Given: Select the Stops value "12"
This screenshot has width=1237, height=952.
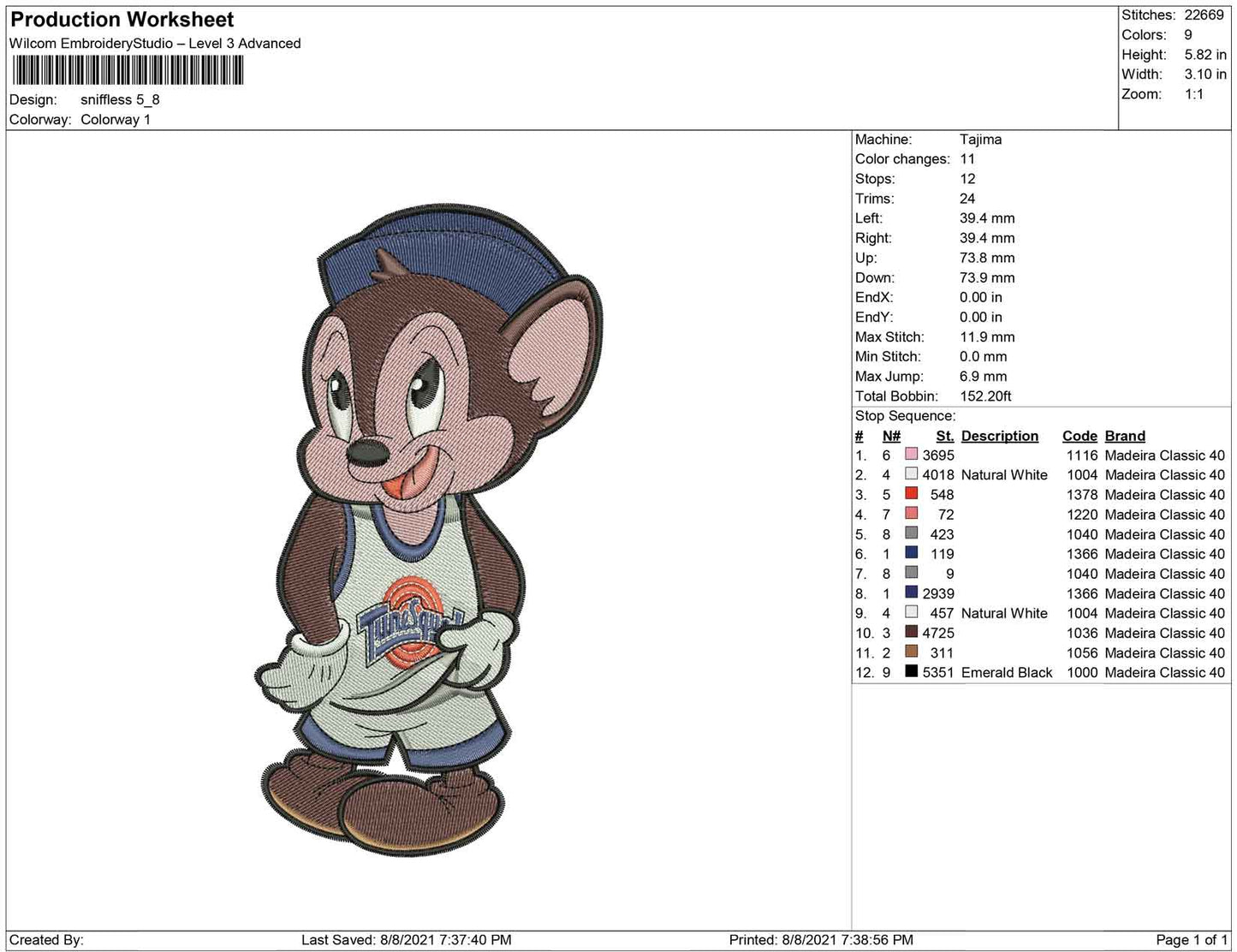Looking at the screenshot, I should [x=967, y=179].
